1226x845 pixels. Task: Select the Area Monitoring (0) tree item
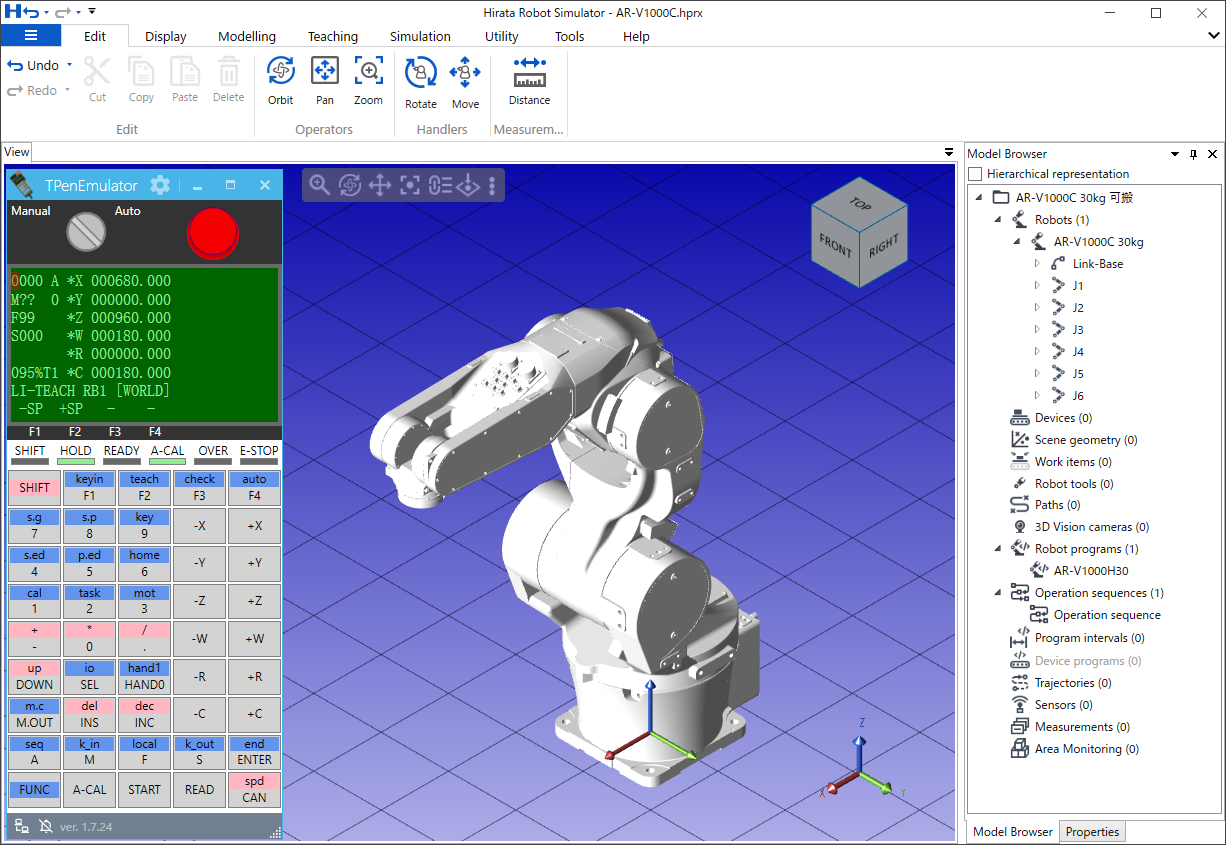pos(1086,749)
